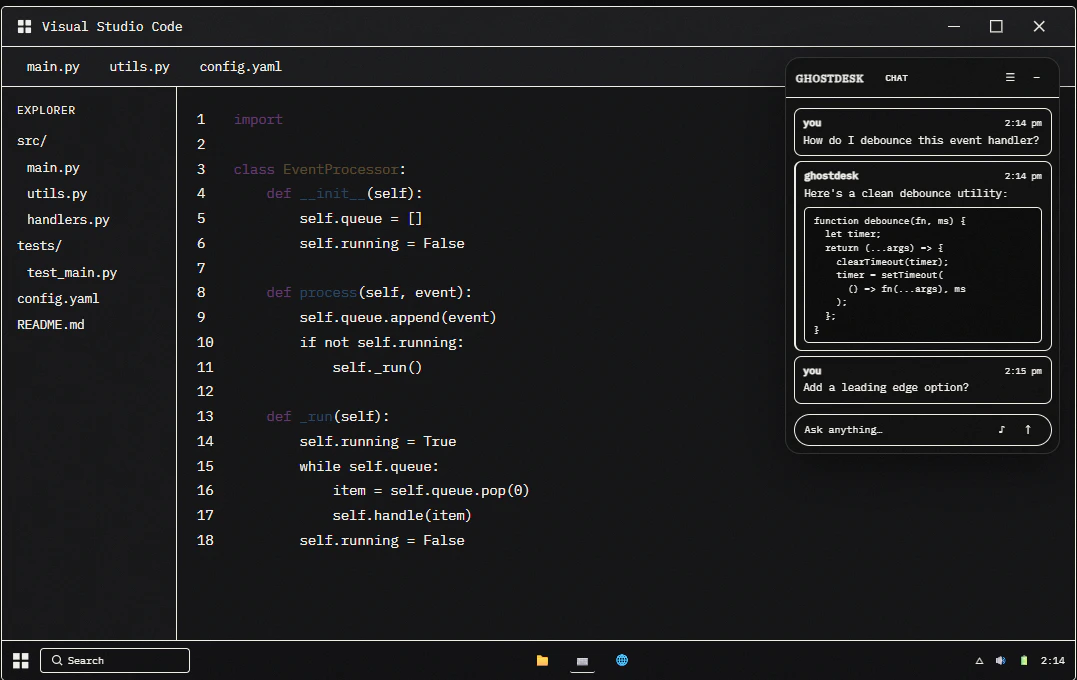Open the Start grid icon in taskbar
The width and height of the screenshot is (1077, 680).
19,660
